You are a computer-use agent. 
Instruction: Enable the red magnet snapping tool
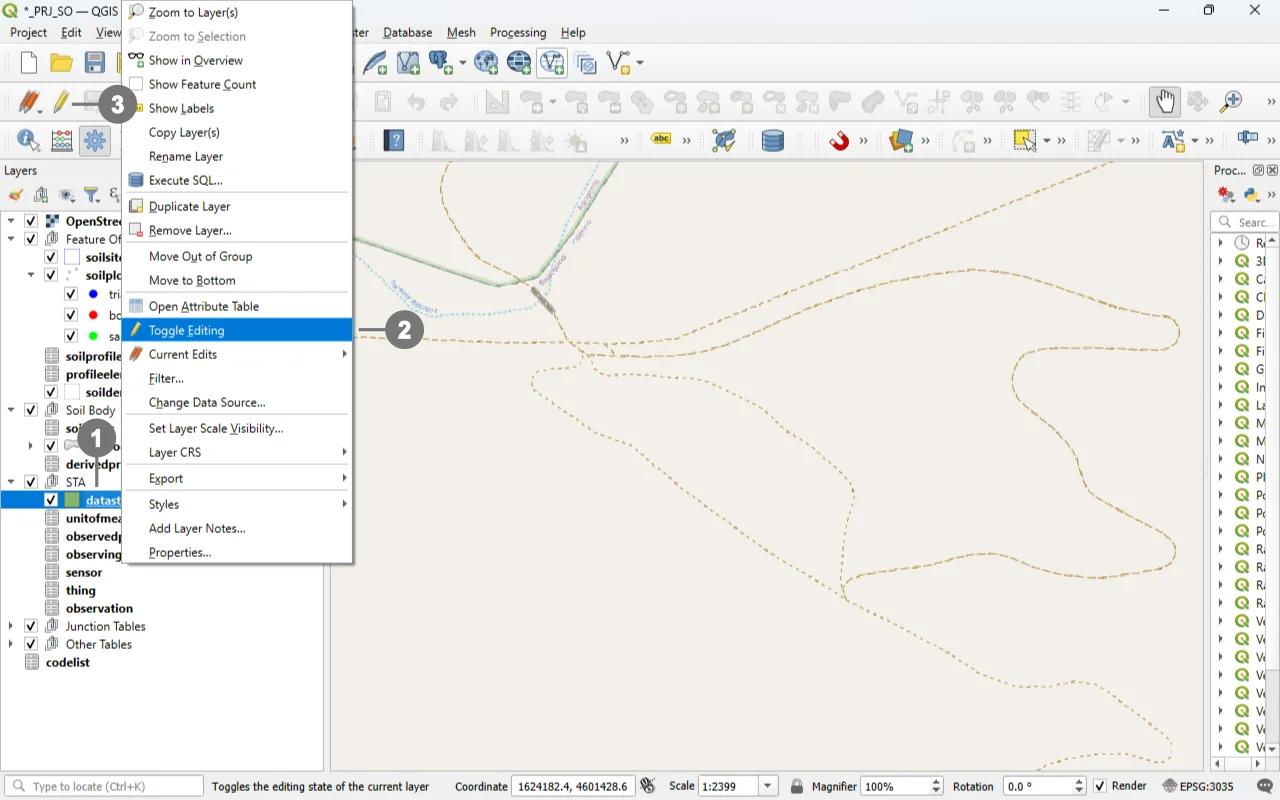(839, 141)
